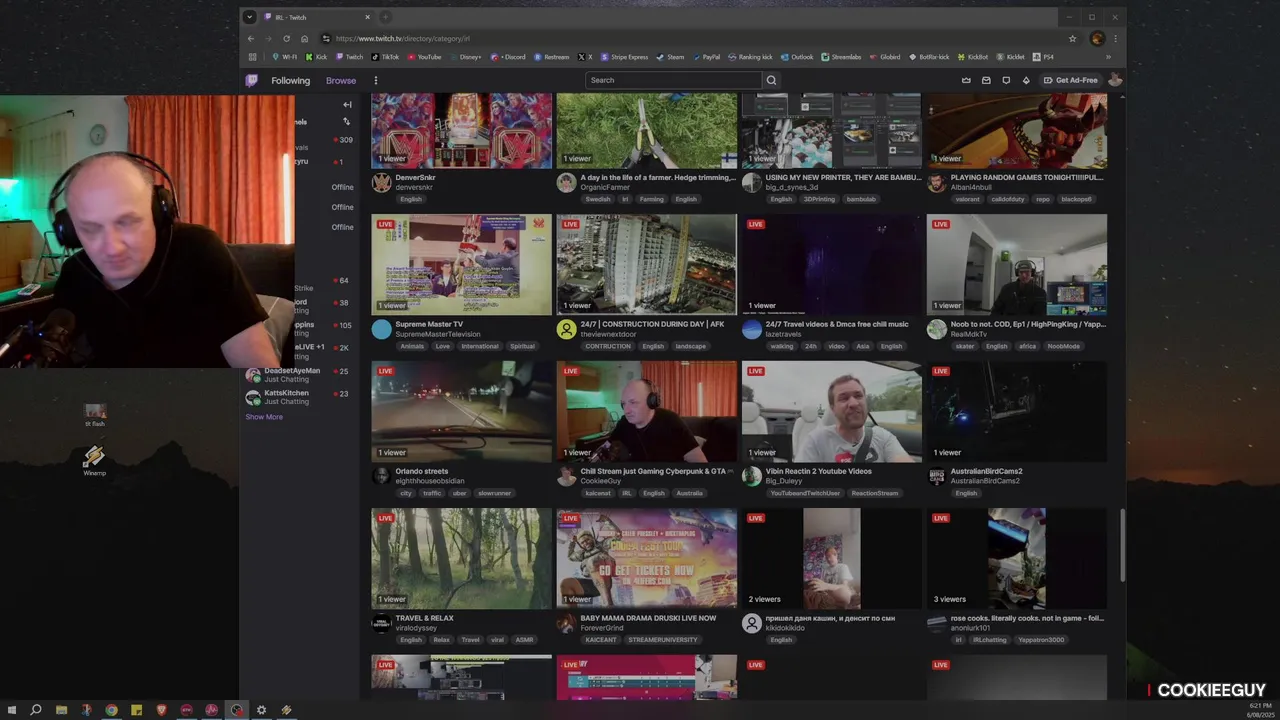Screen dimensions: 1280x720
Task: Click the Vibin Reactin 2 Youtube Videos title
Action: click(818, 471)
